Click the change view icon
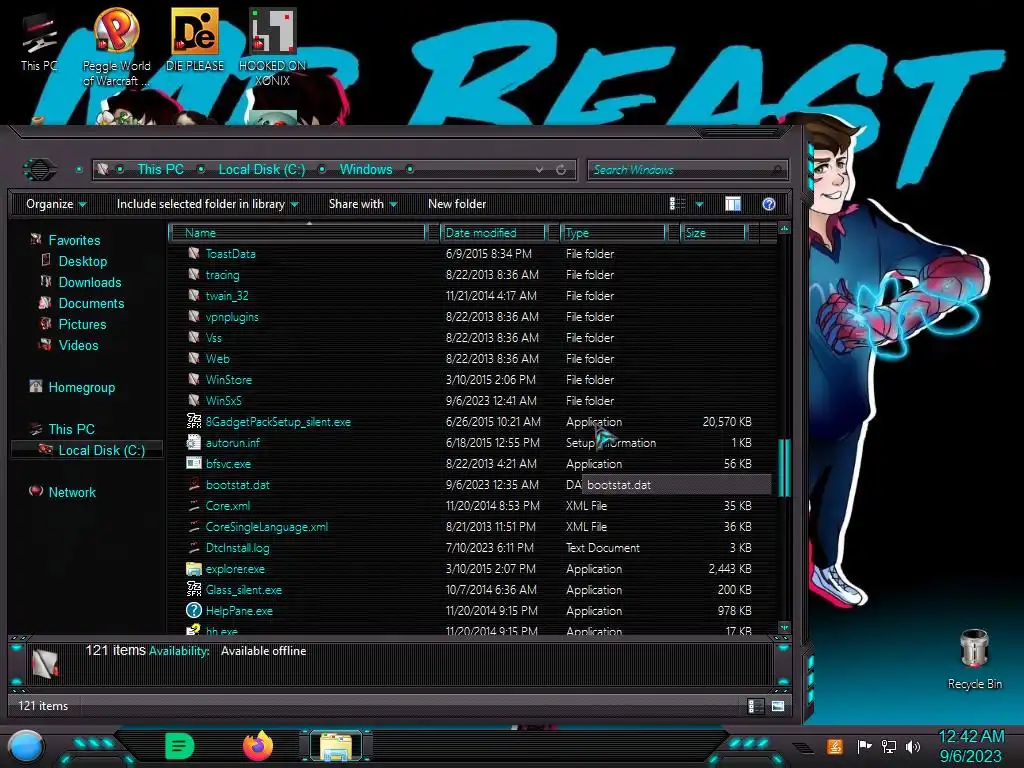The image size is (1024, 768). click(x=677, y=204)
